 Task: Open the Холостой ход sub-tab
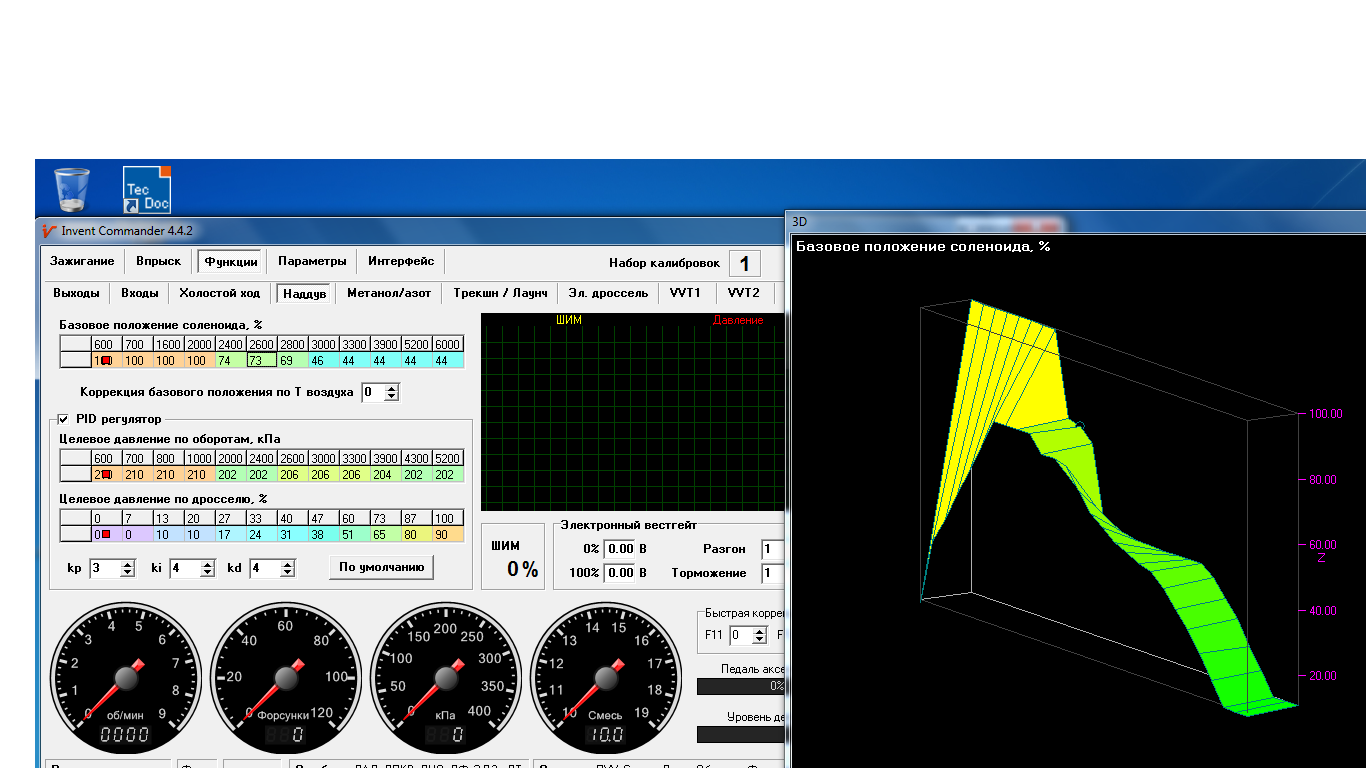219,293
